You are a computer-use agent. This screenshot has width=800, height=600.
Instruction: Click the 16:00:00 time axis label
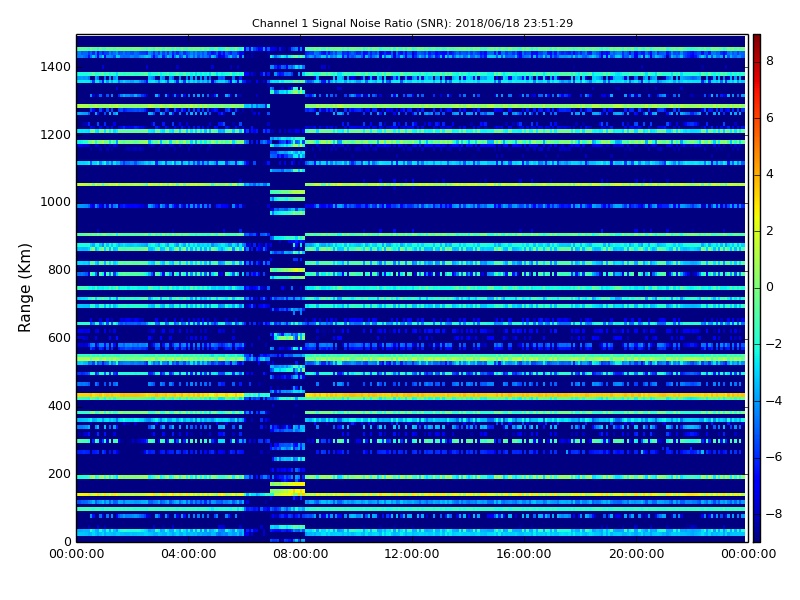(524, 554)
